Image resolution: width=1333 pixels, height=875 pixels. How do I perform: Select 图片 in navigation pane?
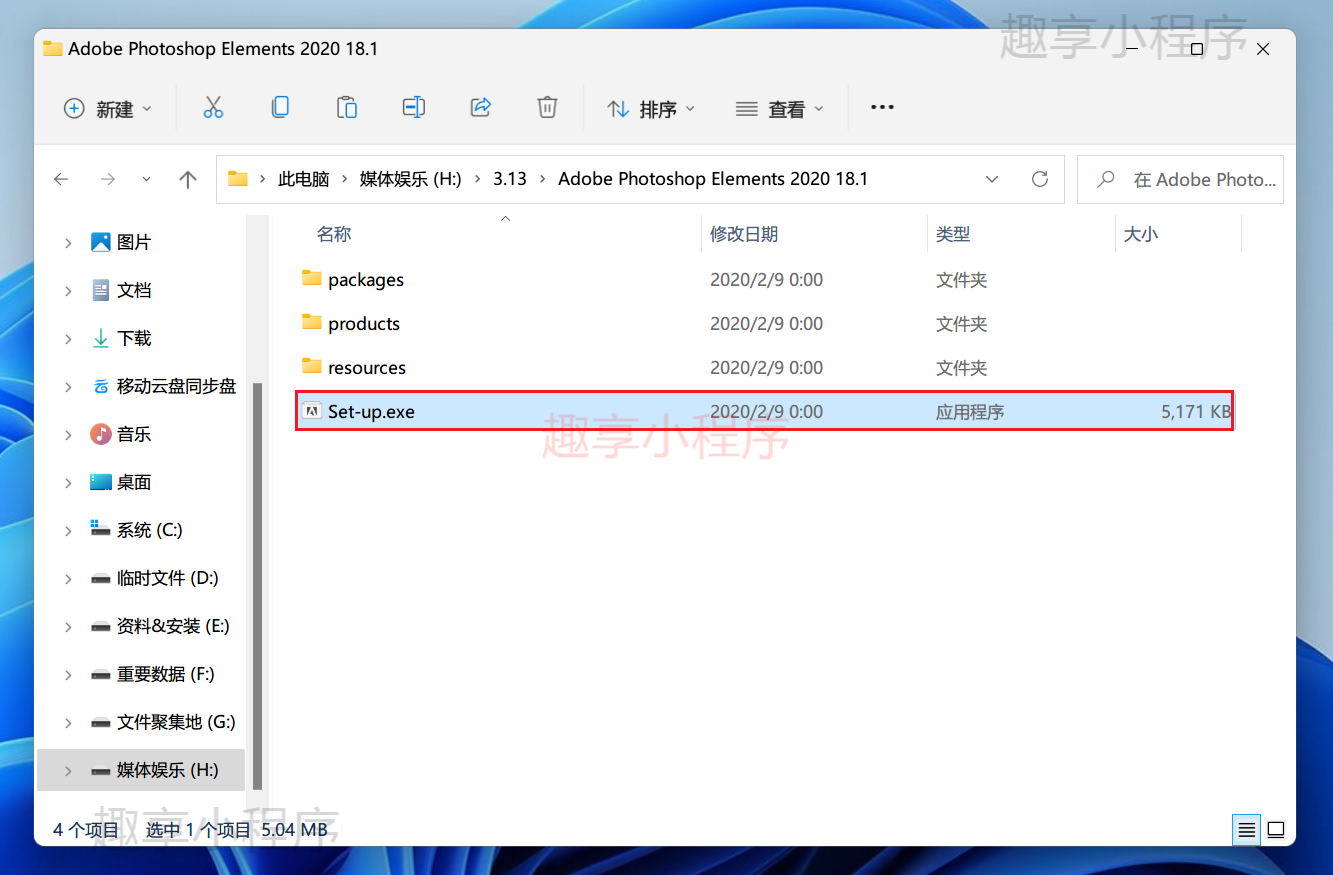(x=134, y=242)
